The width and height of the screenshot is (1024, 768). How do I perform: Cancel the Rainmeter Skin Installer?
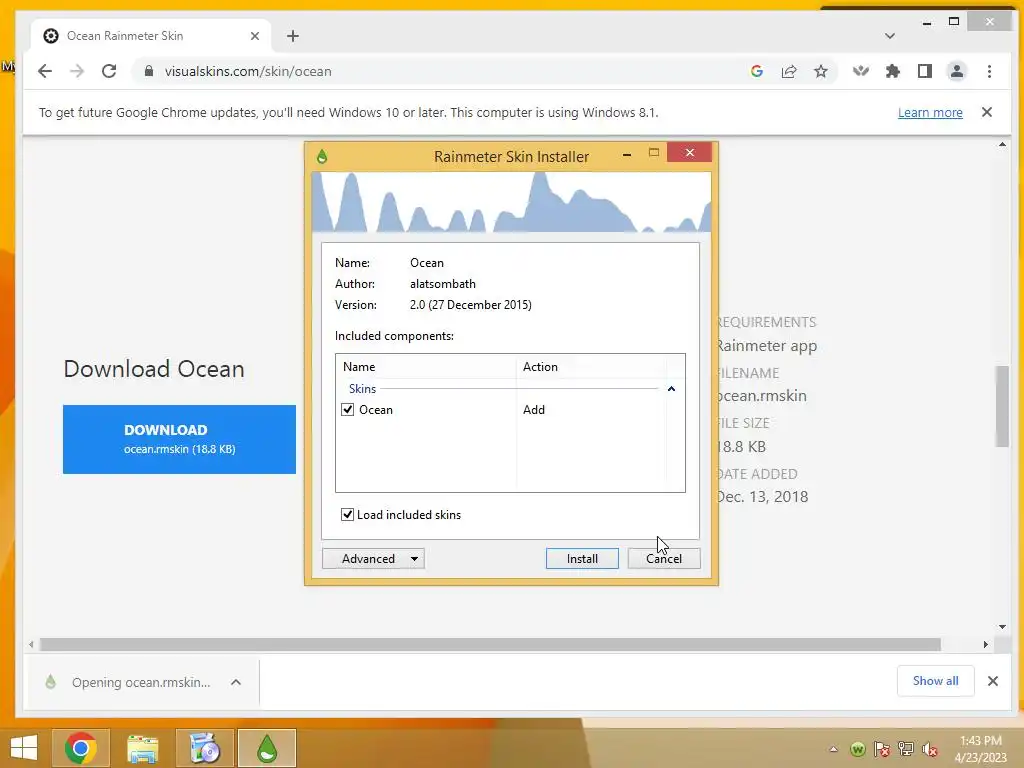tap(664, 558)
